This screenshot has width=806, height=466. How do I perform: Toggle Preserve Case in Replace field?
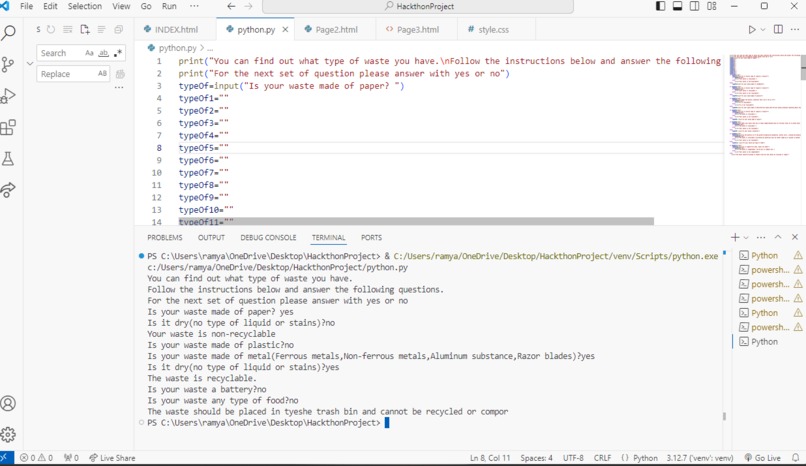(x=102, y=73)
